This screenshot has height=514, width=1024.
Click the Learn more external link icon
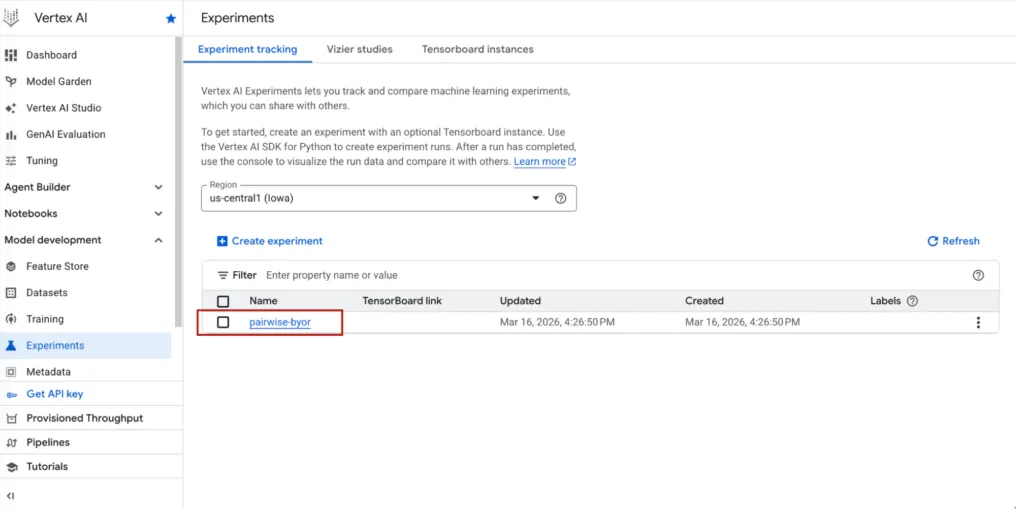point(572,161)
